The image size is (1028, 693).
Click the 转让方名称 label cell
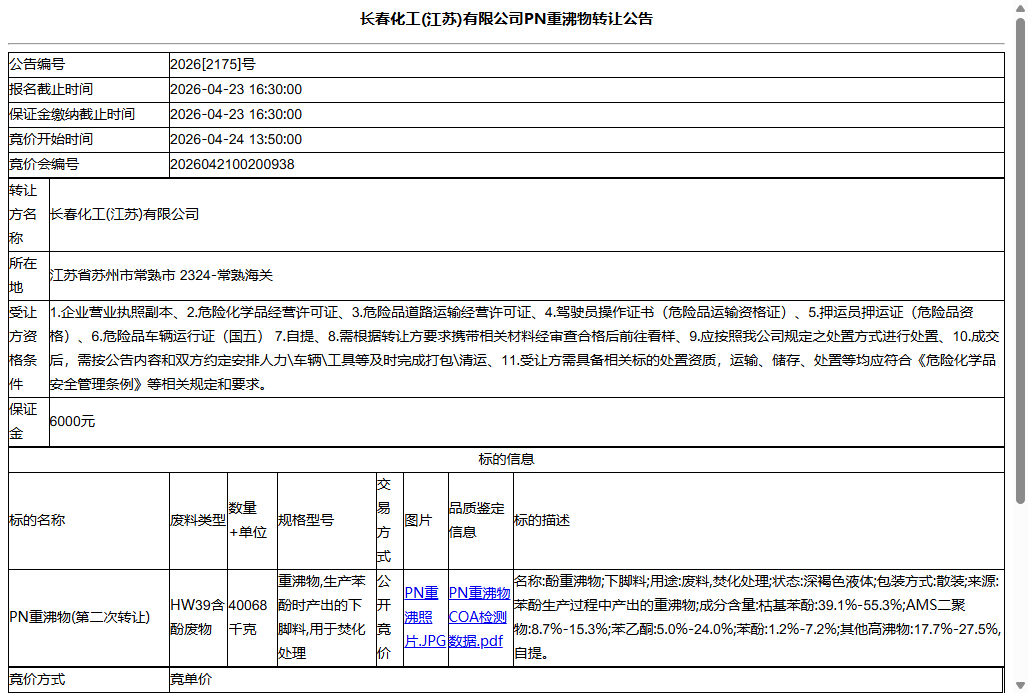(29, 214)
